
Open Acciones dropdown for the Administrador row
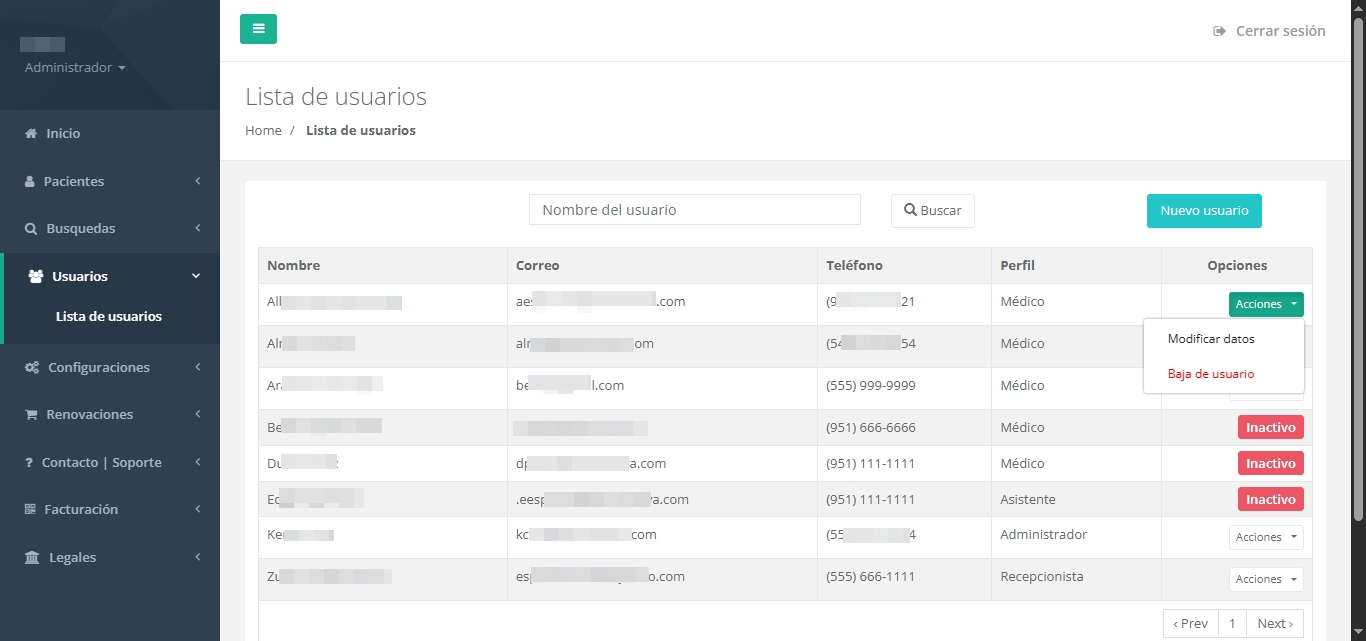1265,537
